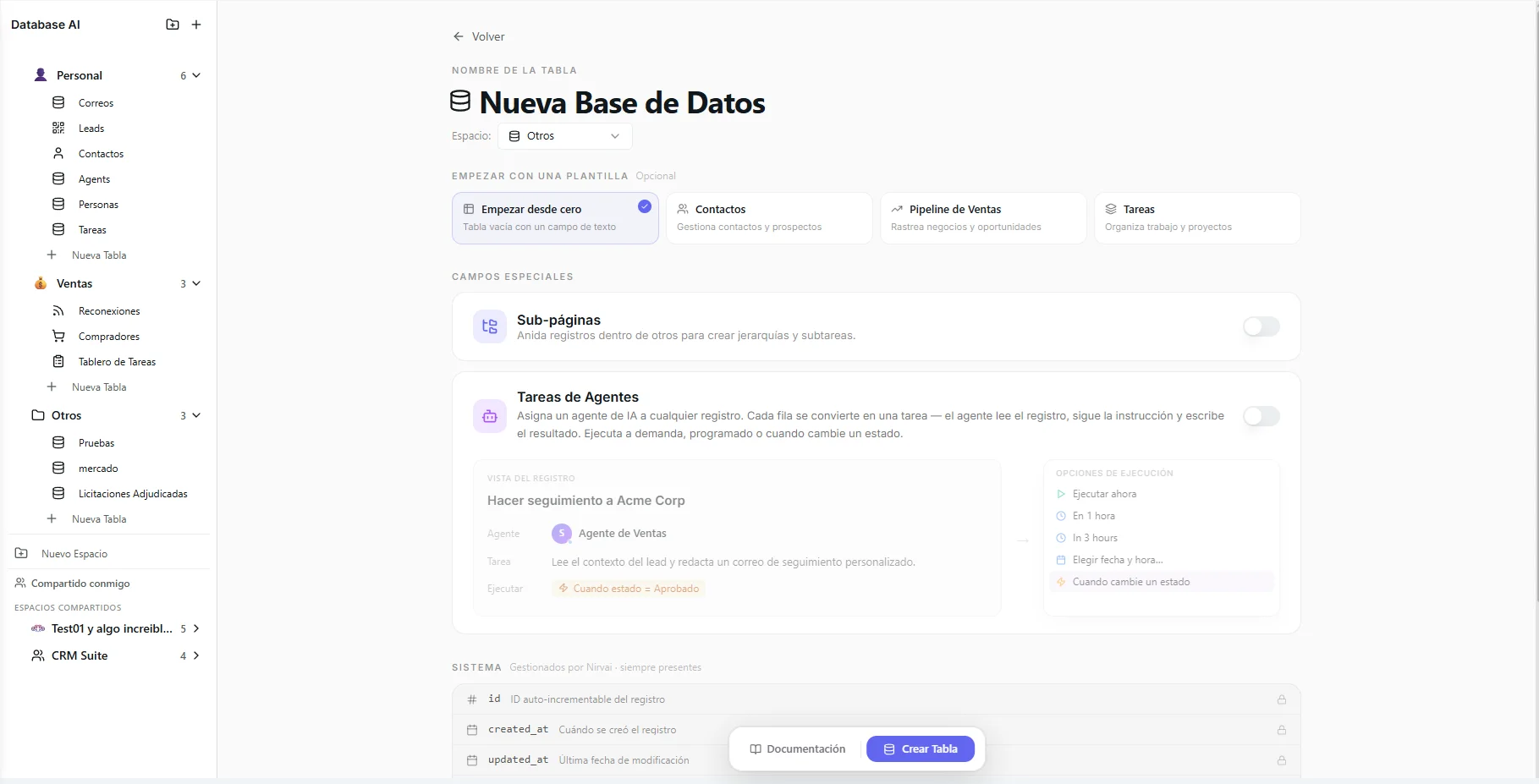Select Ejecutar ahora execution option

1161,494
